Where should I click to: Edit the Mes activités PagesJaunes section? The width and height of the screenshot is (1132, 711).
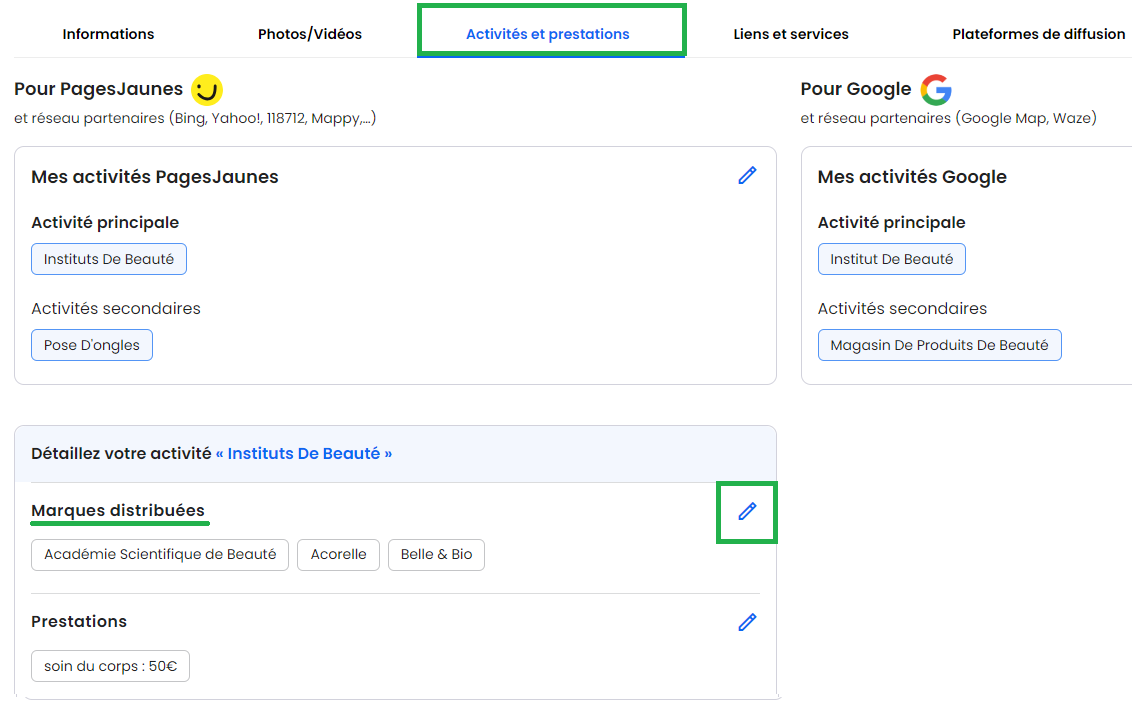[747, 175]
